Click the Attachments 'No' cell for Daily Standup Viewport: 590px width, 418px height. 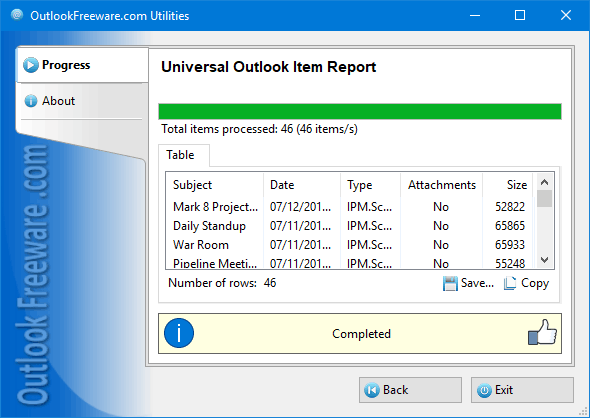click(441, 226)
